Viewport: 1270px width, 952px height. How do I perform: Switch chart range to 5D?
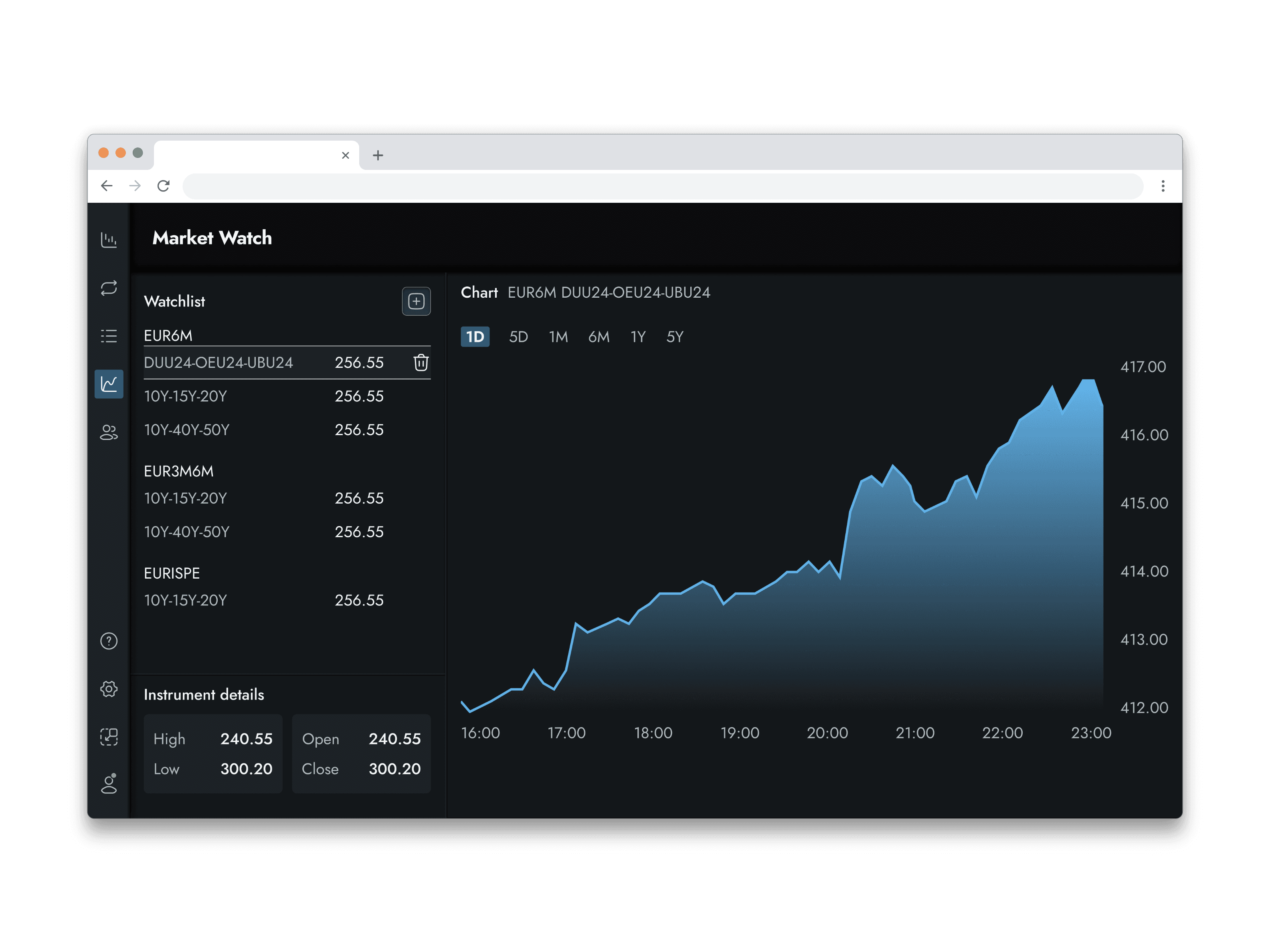pos(518,337)
